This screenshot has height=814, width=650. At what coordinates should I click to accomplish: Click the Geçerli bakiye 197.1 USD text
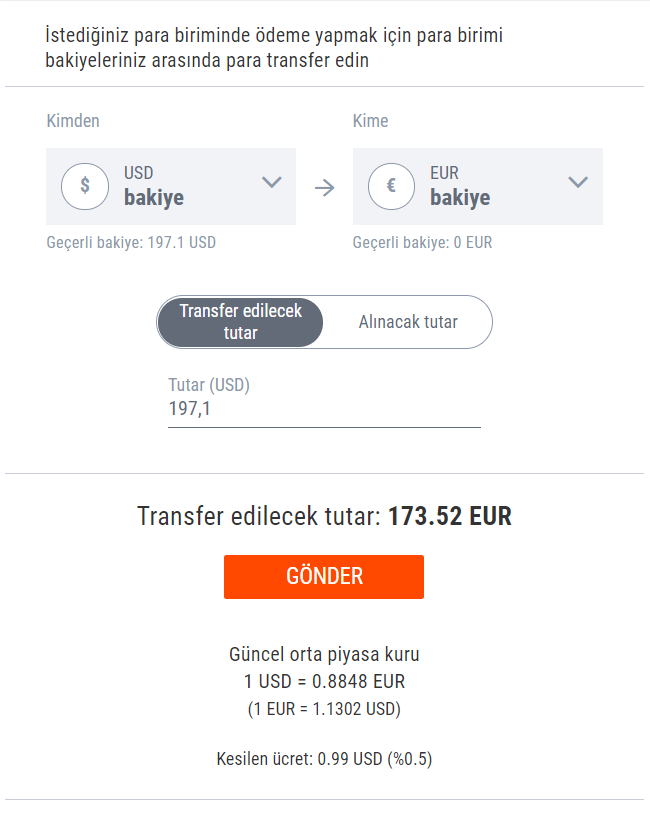(131, 242)
